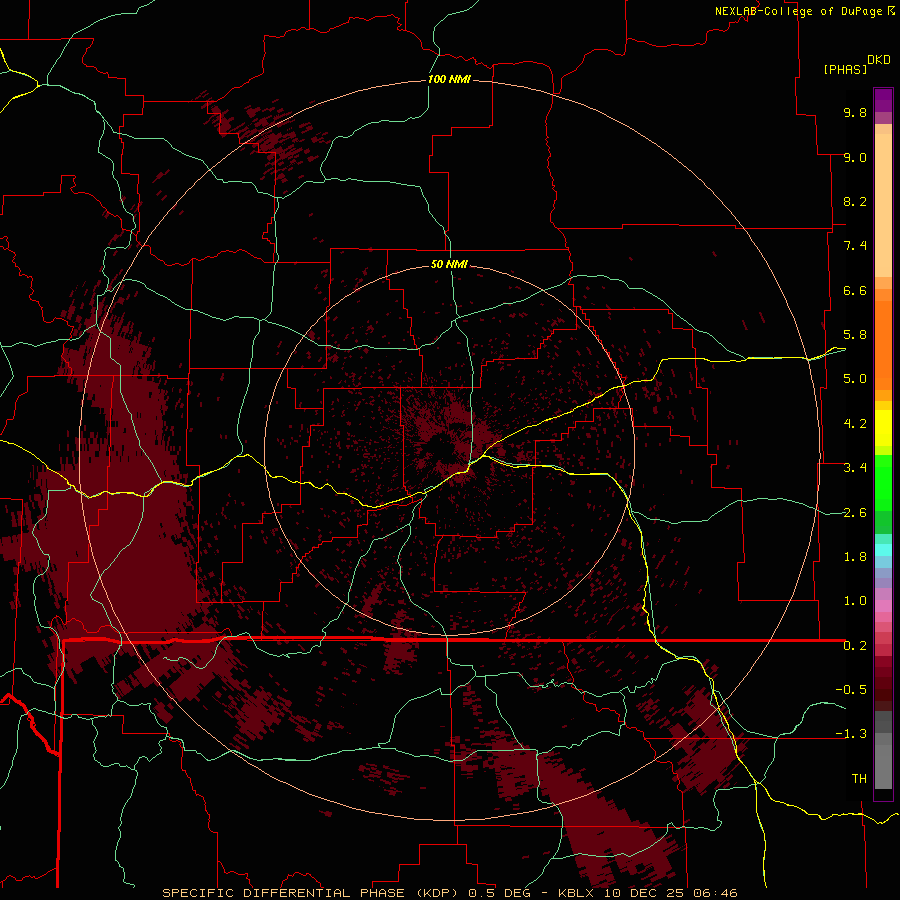Viewport: 900px width, 900px height.
Task: Click the DKD unit label above legend
Action: (879, 60)
